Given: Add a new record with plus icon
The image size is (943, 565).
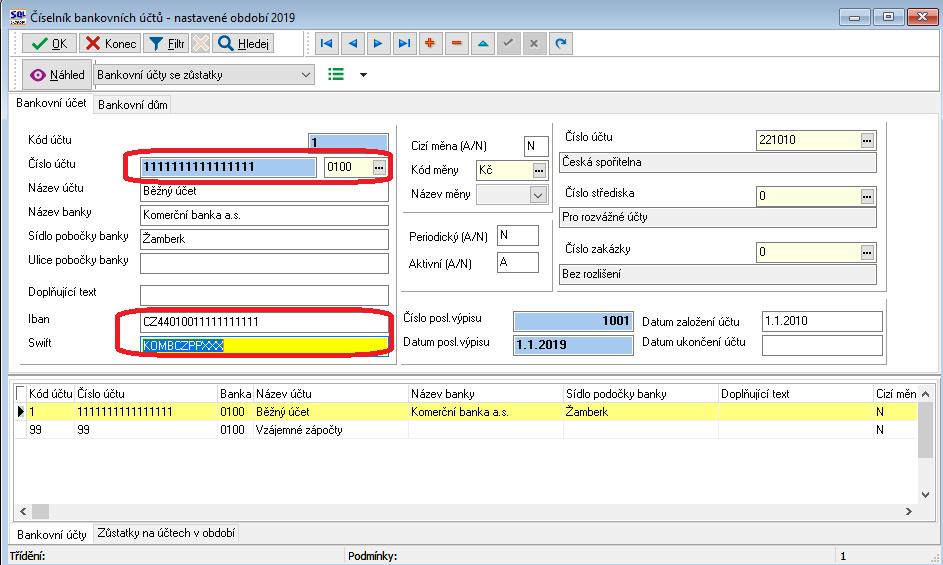Looking at the screenshot, I should [x=430, y=43].
